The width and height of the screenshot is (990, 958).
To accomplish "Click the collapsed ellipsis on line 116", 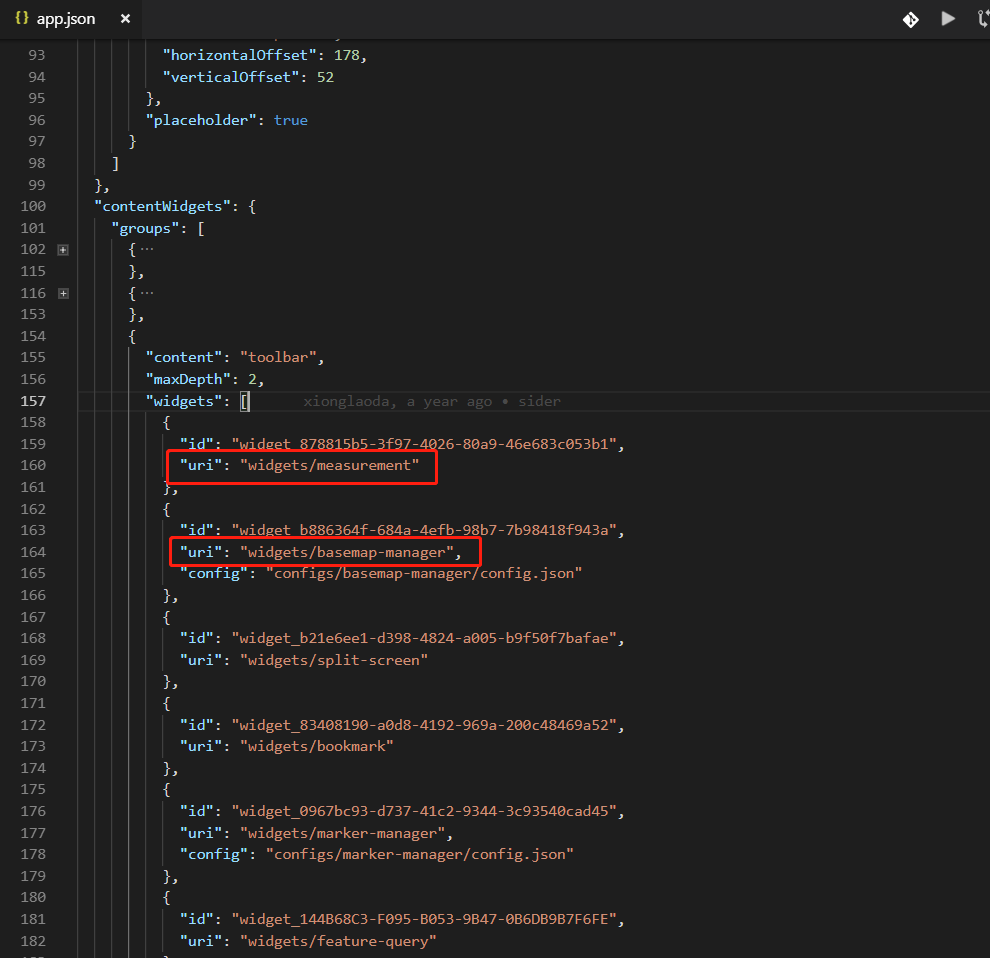I will click(146, 293).
